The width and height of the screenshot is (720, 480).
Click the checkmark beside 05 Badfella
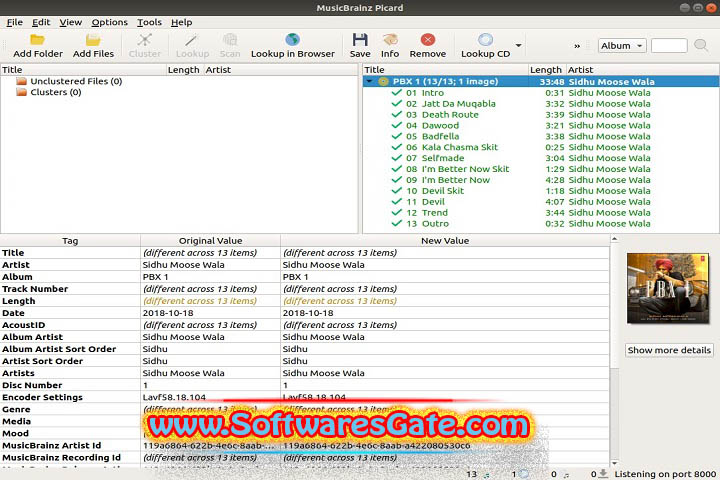click(397, 136)
